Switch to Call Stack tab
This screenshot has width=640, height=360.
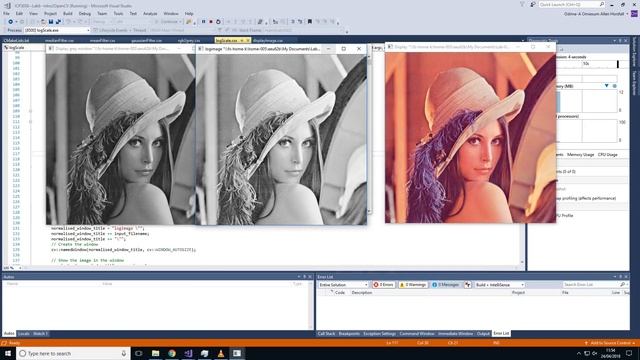(x=326, y=333)
